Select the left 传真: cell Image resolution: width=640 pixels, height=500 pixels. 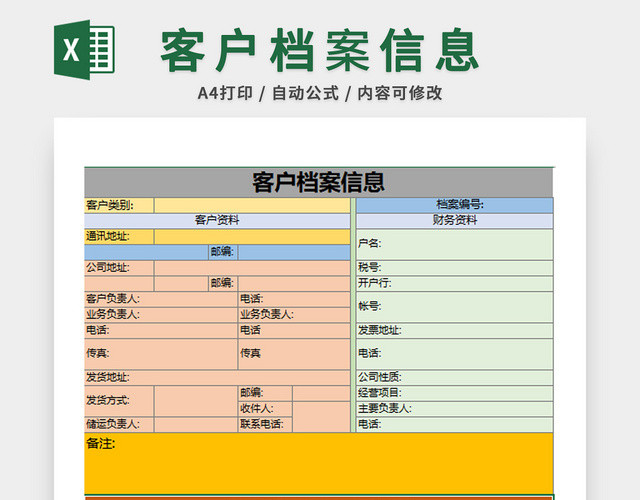point(161,353)
